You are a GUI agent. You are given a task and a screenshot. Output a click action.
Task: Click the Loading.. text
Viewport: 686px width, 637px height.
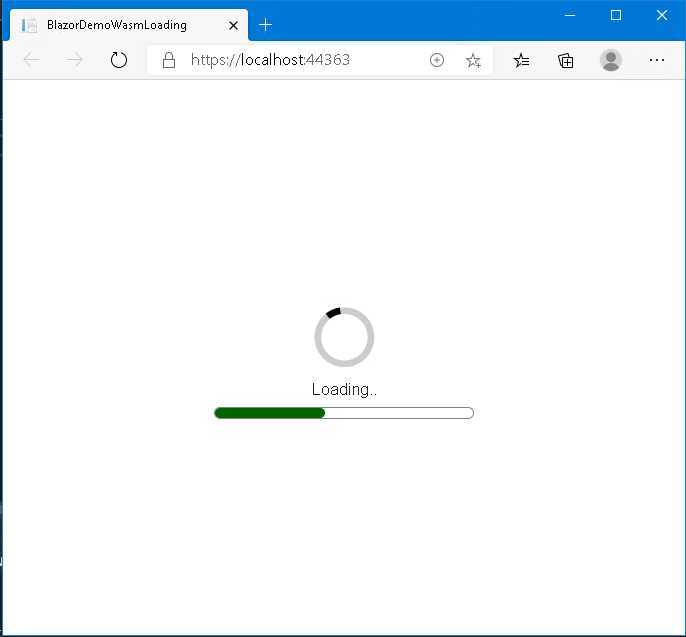(344, 389)
